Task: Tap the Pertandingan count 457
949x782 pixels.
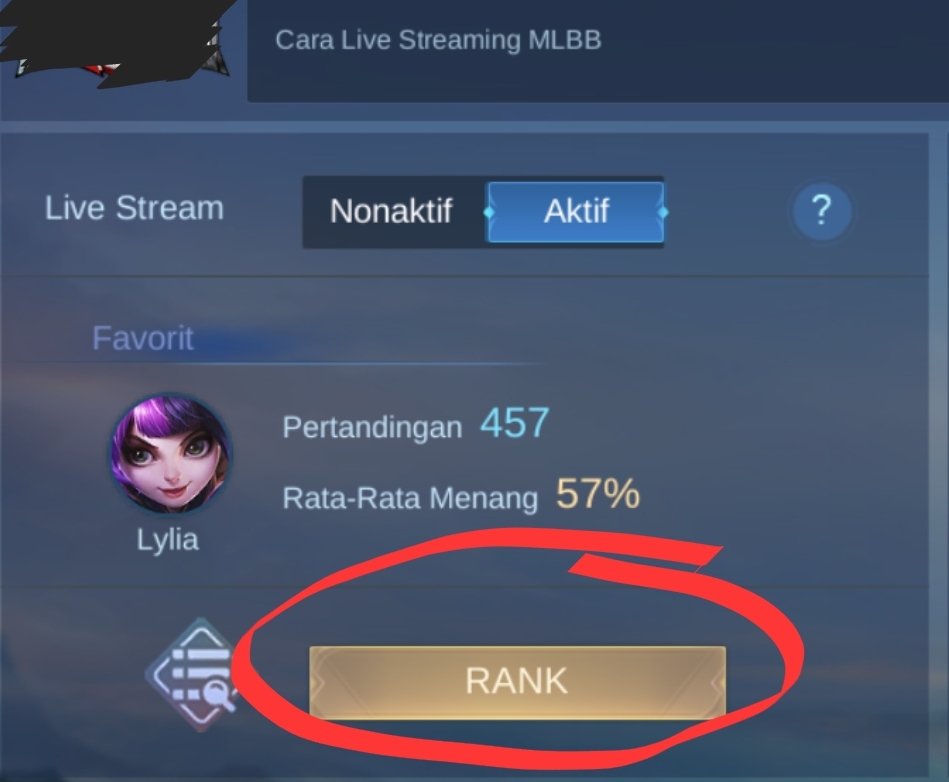Action: 515,422
